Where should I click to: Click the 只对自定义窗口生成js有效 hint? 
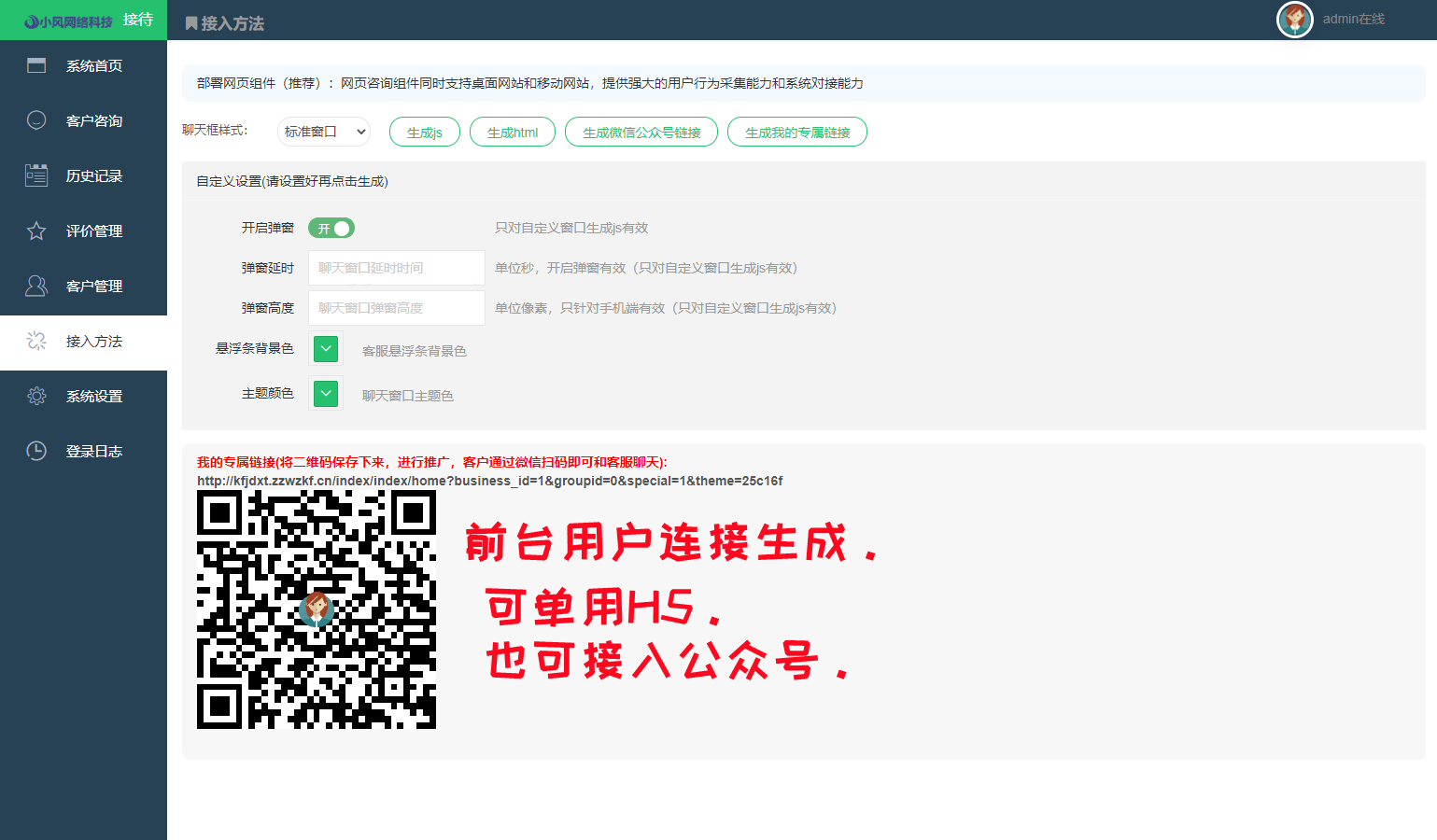pos(571,228)
